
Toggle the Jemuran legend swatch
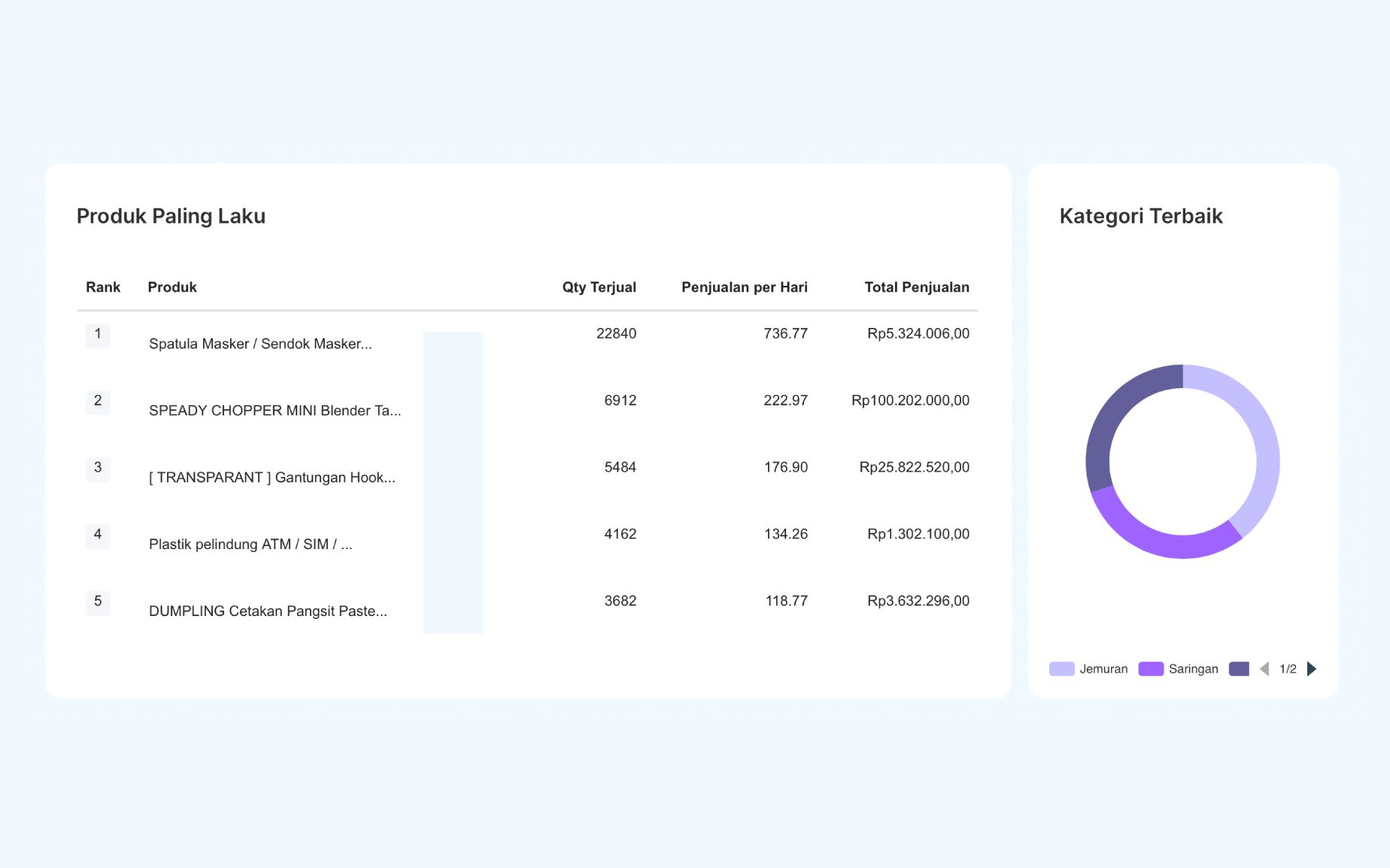[1061, 669]
